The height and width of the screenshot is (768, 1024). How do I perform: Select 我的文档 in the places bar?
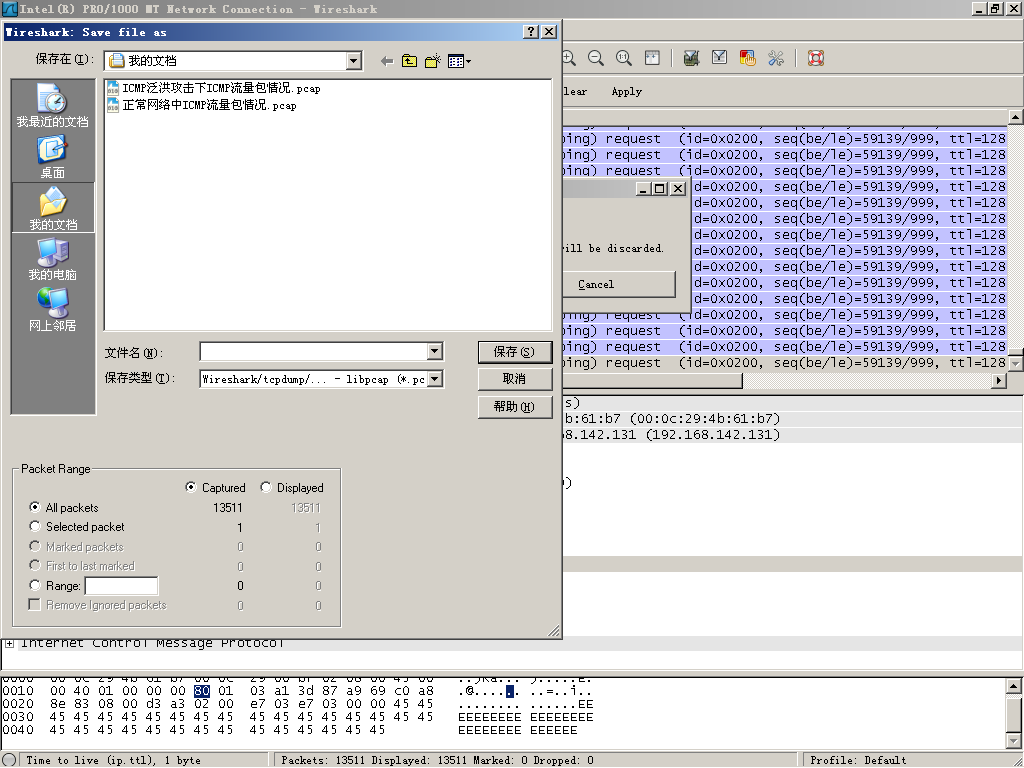[52, 208]
